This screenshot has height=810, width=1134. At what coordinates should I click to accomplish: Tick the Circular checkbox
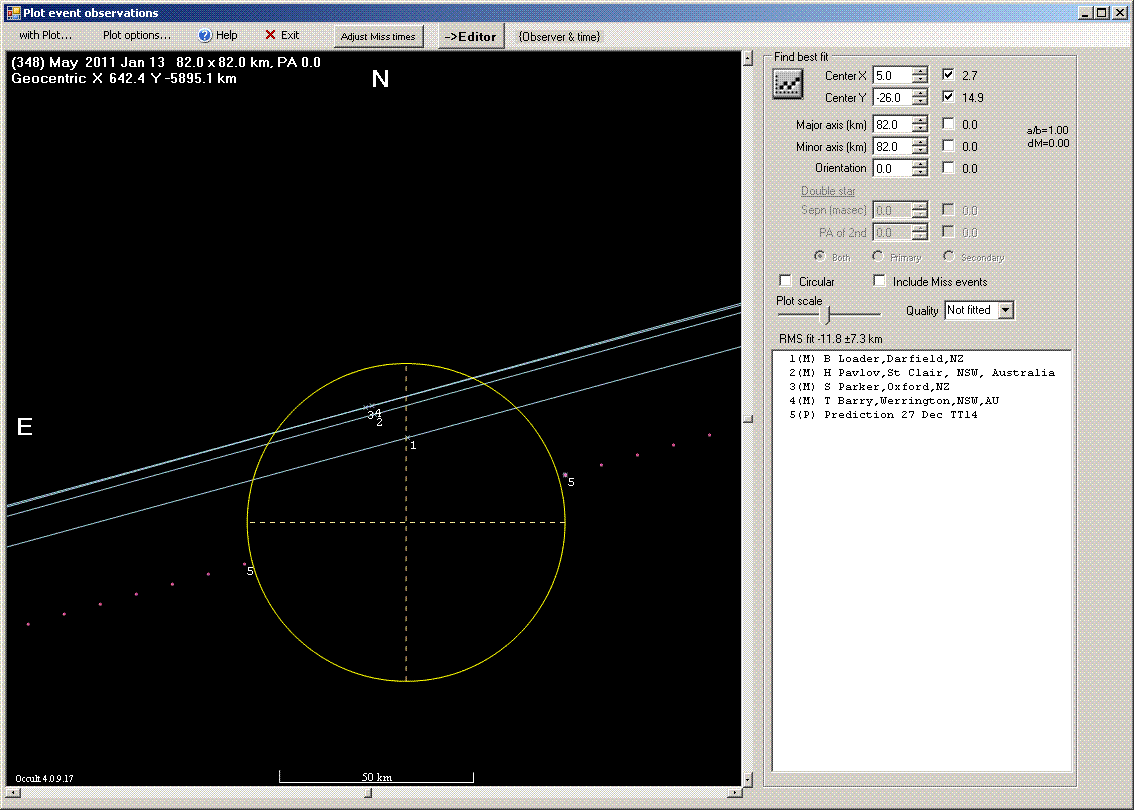pos(785,281)
